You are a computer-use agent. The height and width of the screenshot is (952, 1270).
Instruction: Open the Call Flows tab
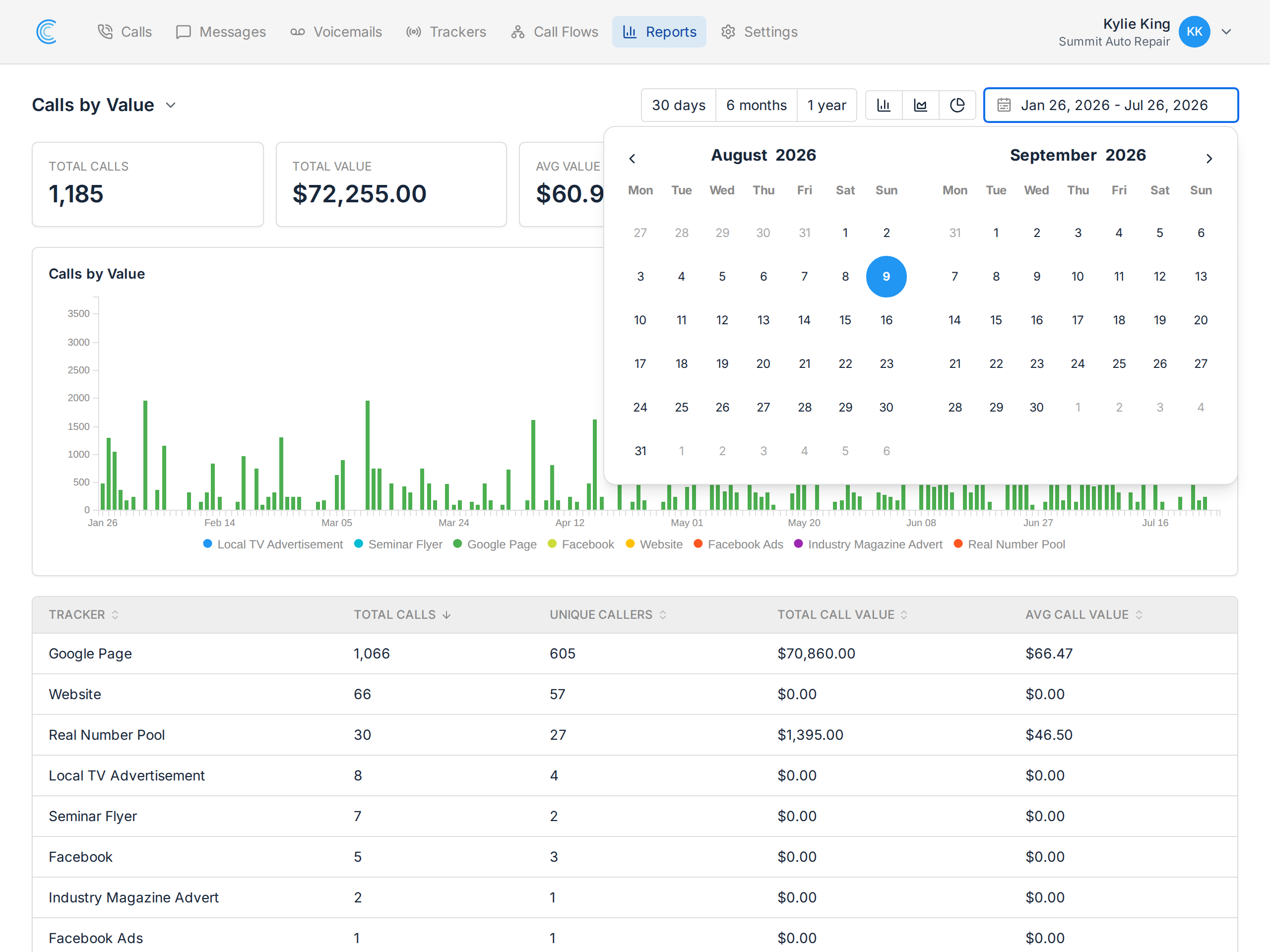(555, 32)
